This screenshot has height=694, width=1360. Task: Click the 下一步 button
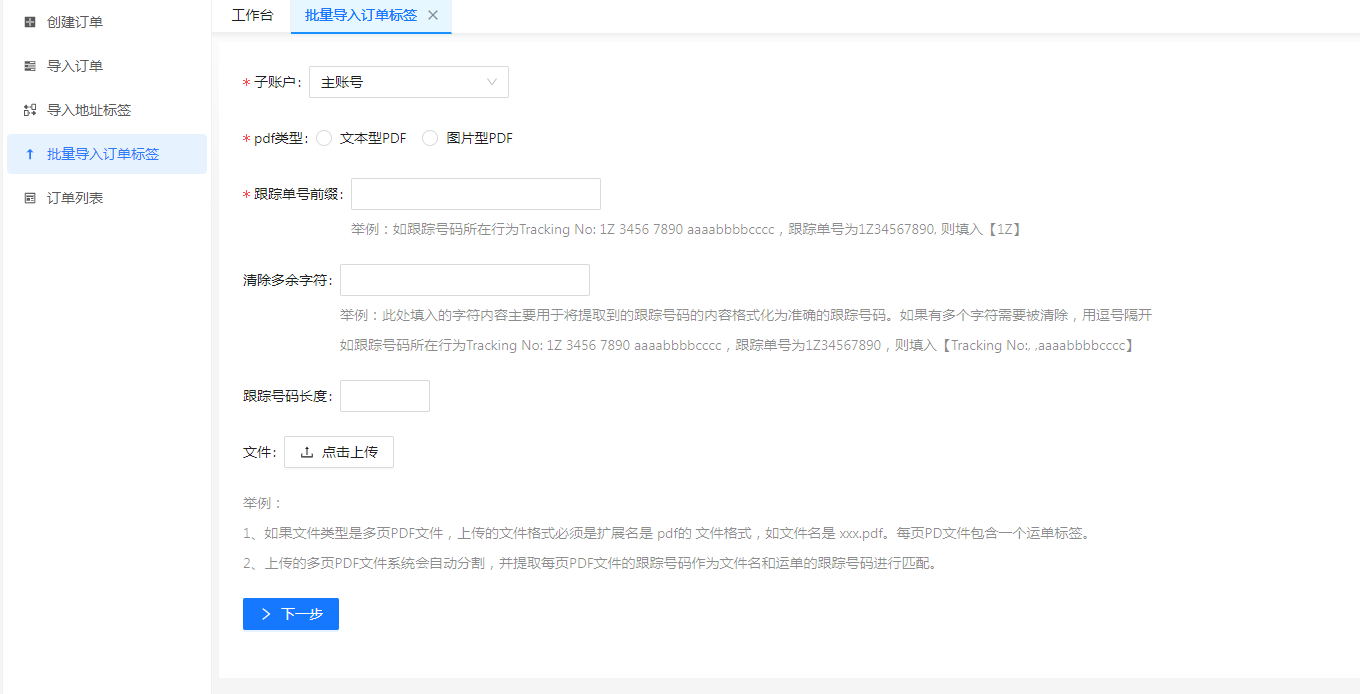291,614
